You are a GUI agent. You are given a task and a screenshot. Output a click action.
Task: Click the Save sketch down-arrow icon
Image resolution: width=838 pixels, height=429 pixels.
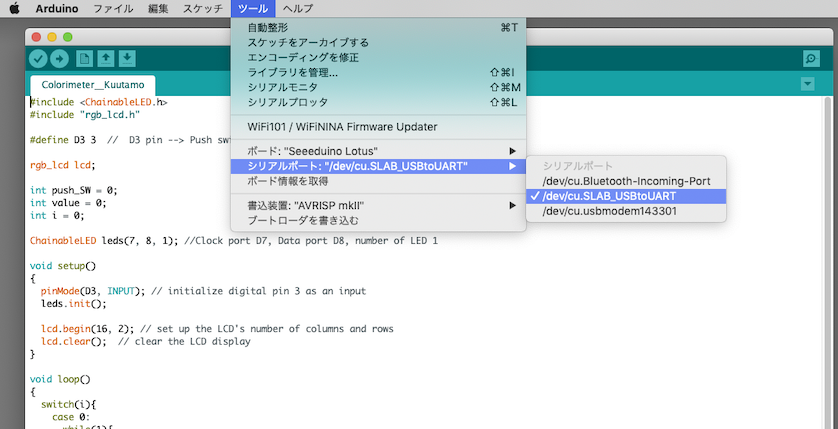[x=127, y=59]
